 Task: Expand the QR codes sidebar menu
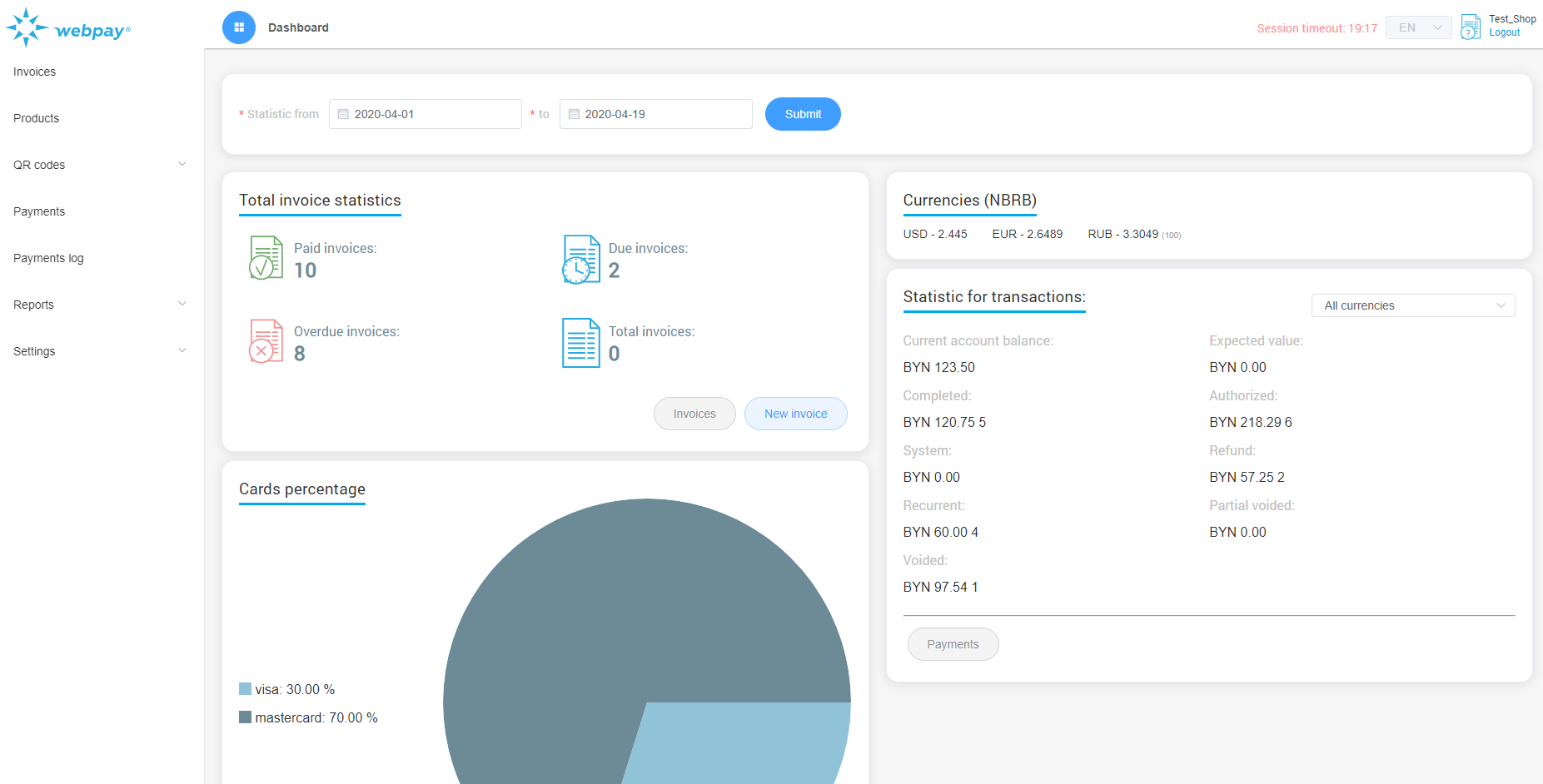coord(100,165)
